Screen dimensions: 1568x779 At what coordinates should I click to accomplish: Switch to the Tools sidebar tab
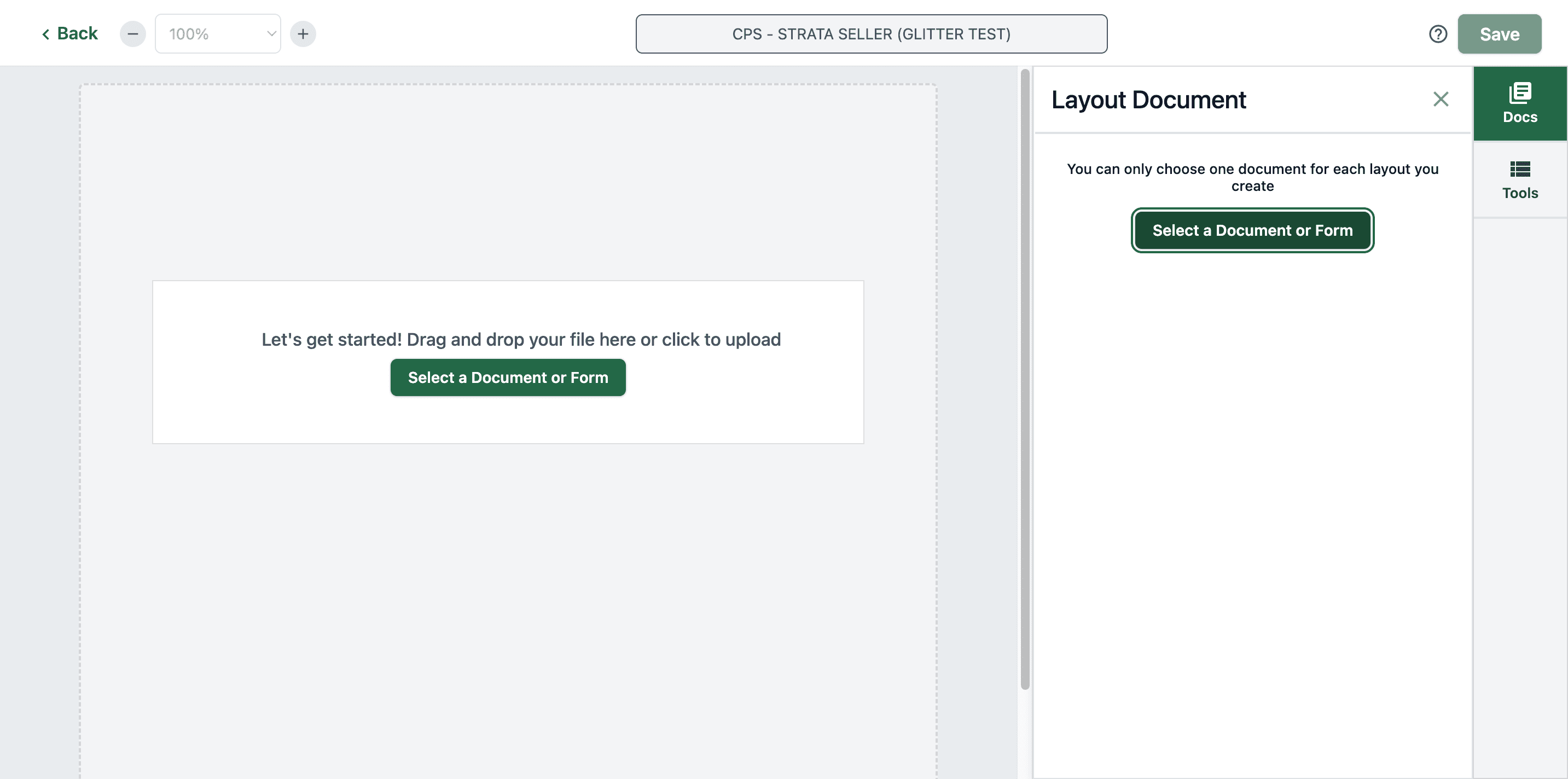(x=1520, y=180)
